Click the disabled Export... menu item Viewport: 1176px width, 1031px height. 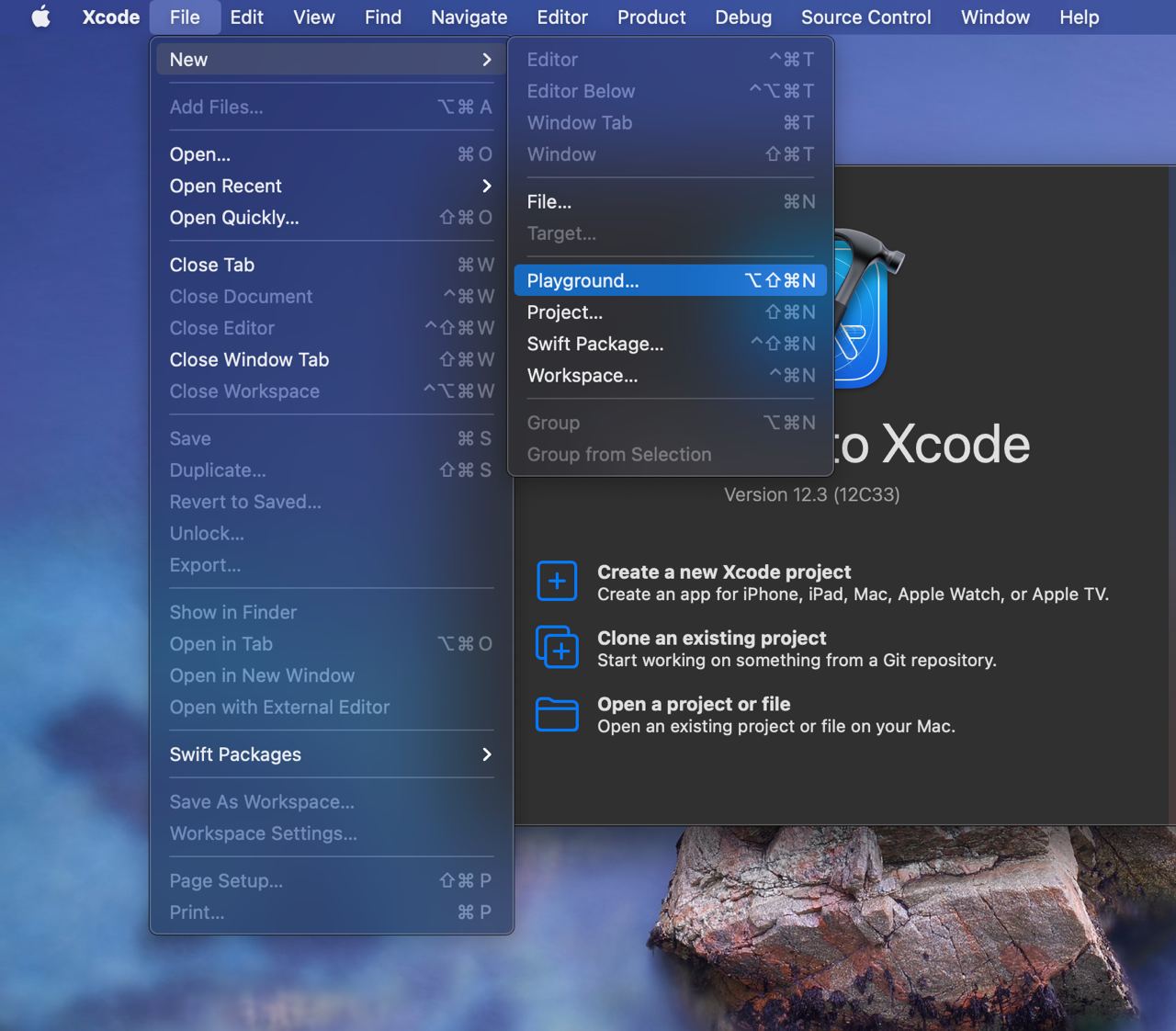[x=332, y=565]
